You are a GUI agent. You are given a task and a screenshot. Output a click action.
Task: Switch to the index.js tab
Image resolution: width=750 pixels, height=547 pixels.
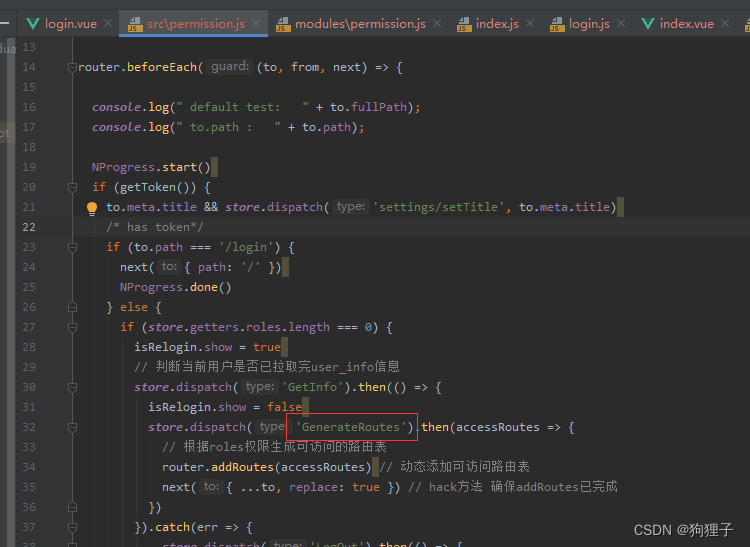click(x=497, y=24)
